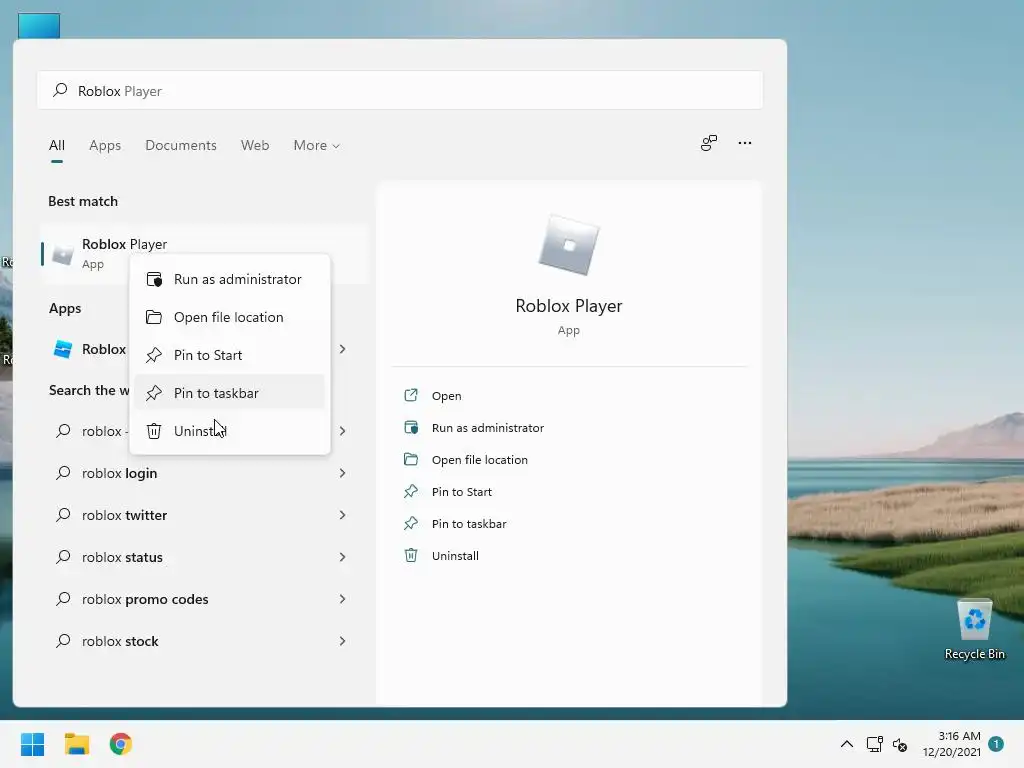This screenshot has width=1024, height=768.
Task: Expand the roblox stock chevron
Action: coord(342,641)
